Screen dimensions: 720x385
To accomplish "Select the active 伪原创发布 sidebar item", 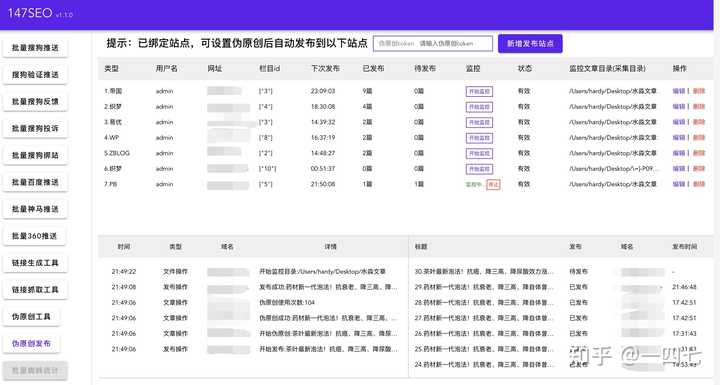I will point(32,343).
